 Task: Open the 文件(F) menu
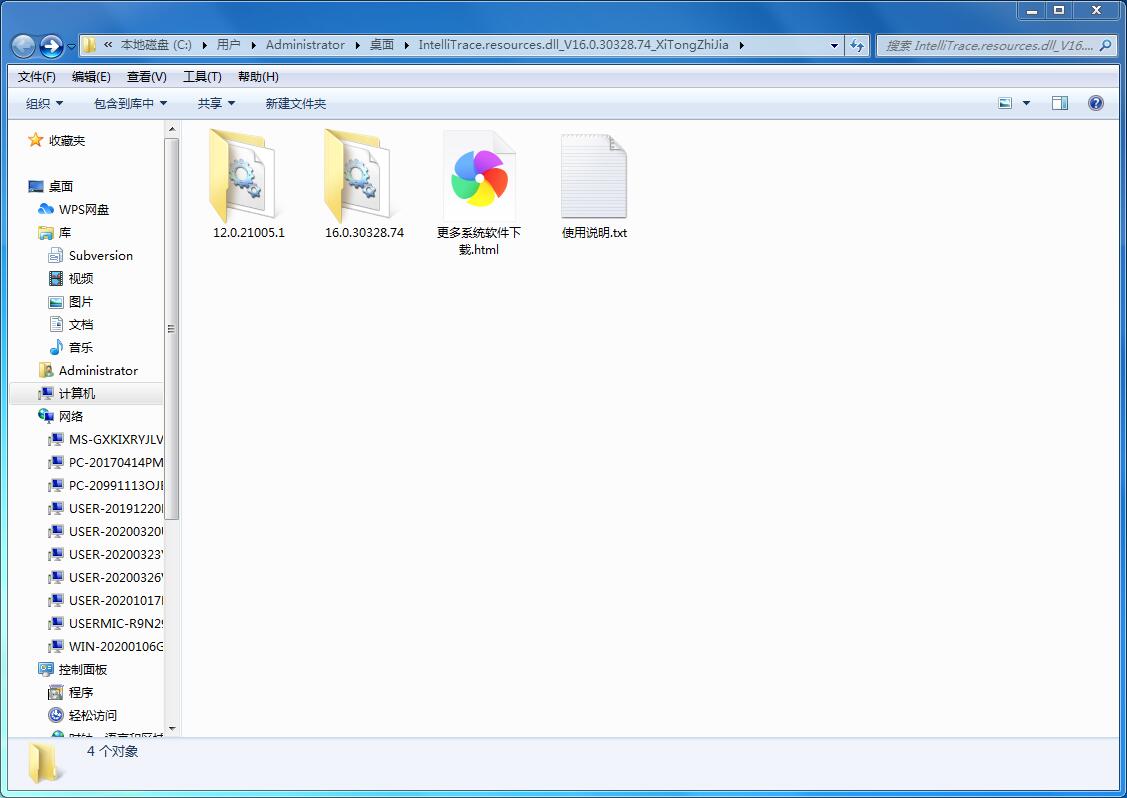coord(37,76)
